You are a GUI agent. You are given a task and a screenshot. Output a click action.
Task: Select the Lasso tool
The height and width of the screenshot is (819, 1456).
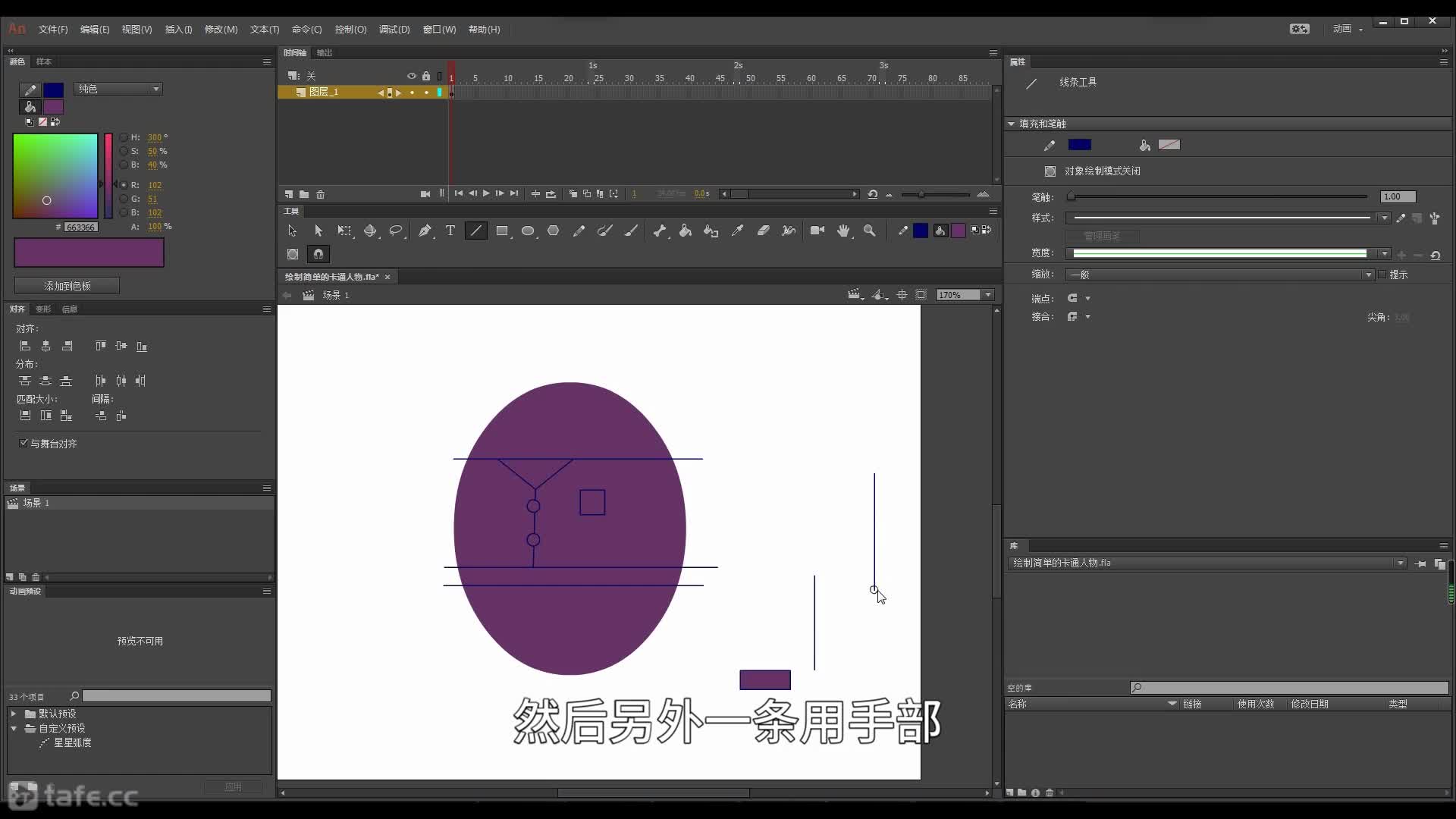click(x=396, y=231)
